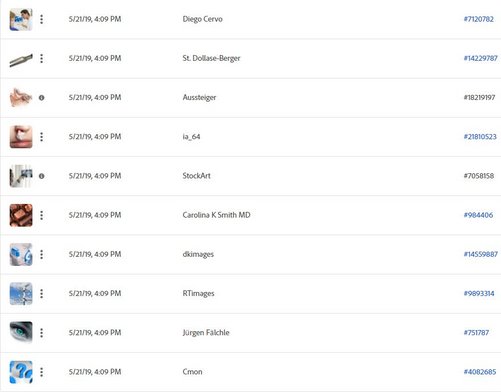The image size is (501, 392).
Task: Open asset link #7120782
Action: pos(478,19)
